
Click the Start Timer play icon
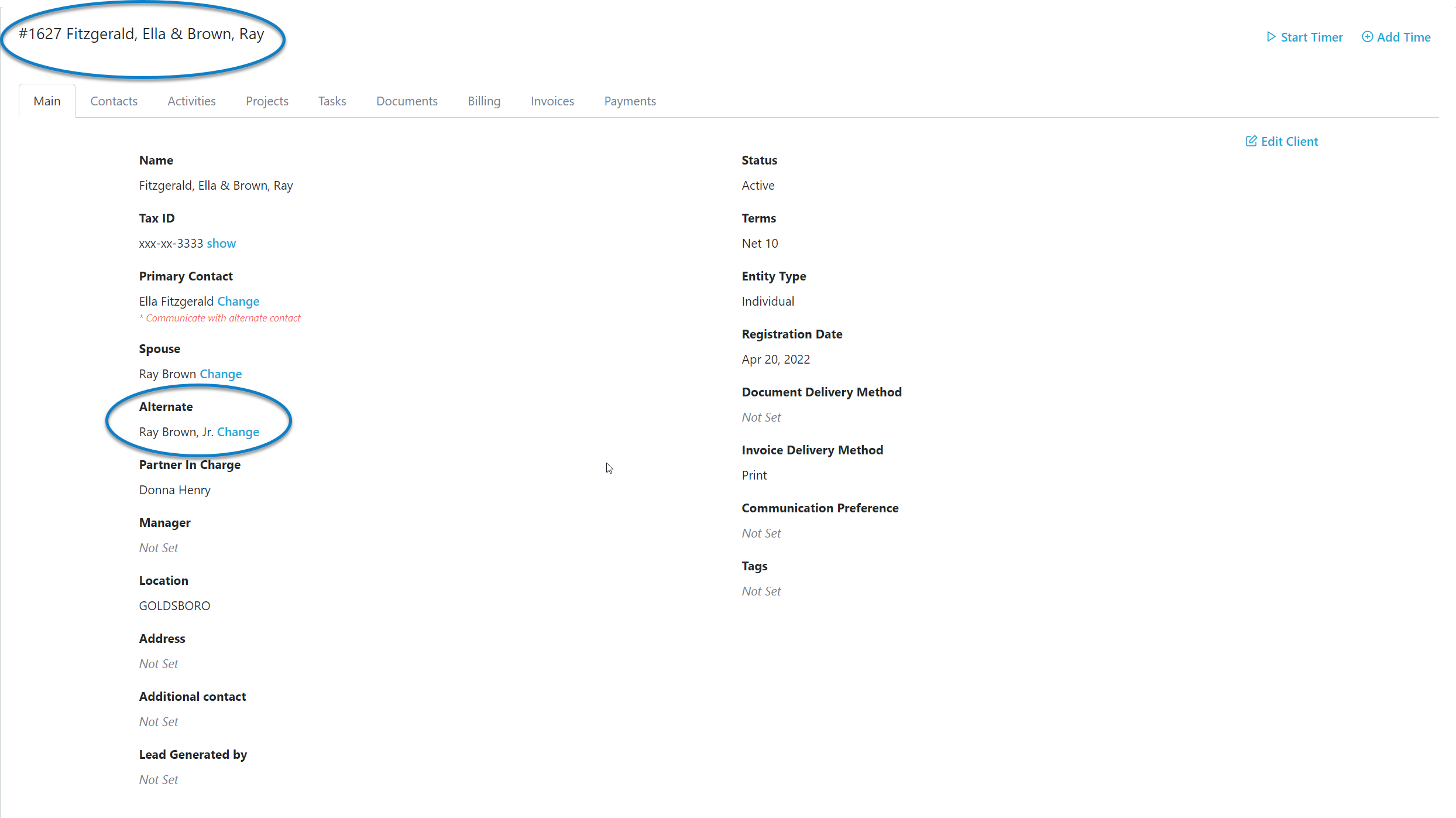click(x=1270, y=36)
